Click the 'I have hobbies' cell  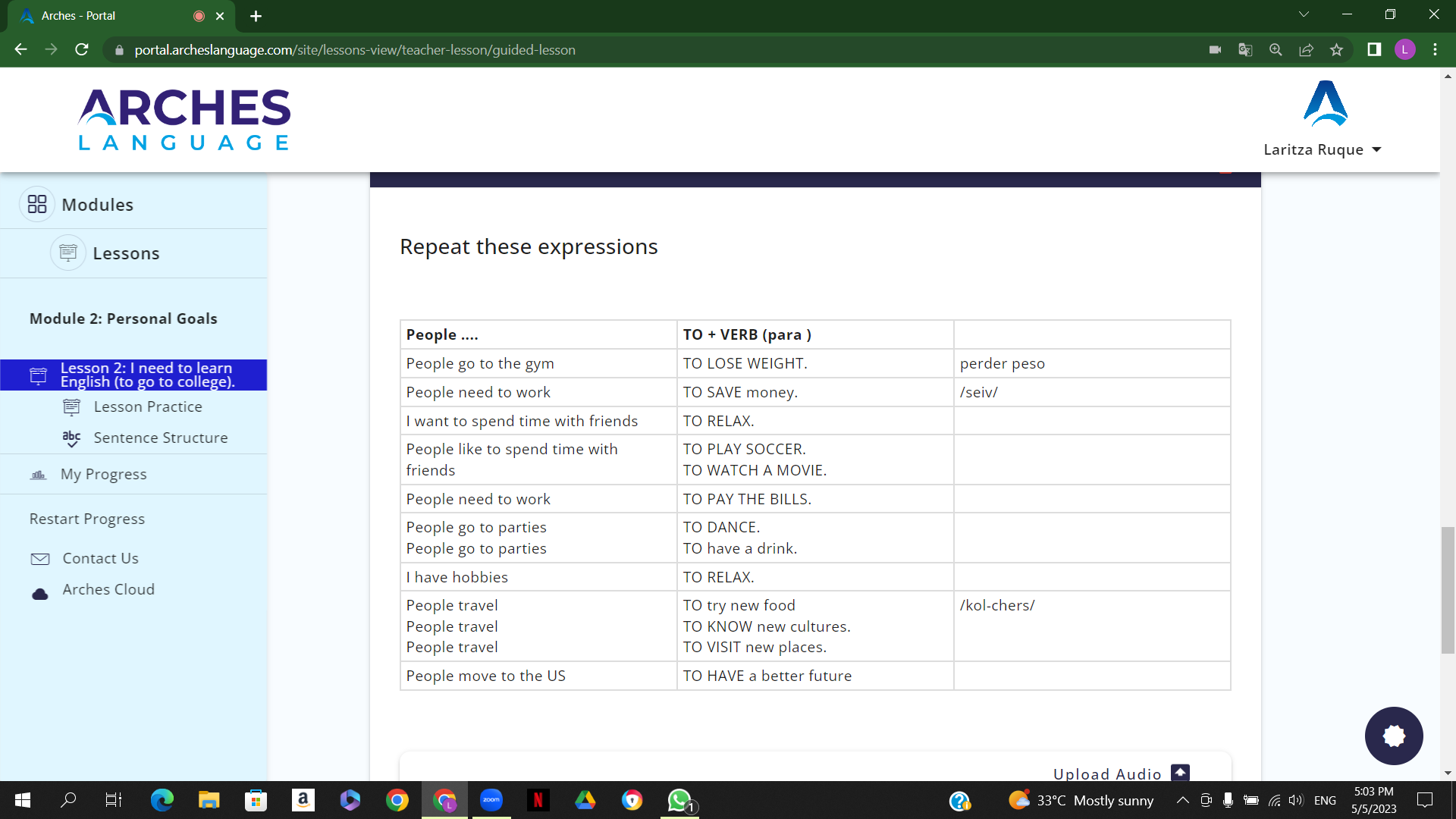(x=538, y=577)
